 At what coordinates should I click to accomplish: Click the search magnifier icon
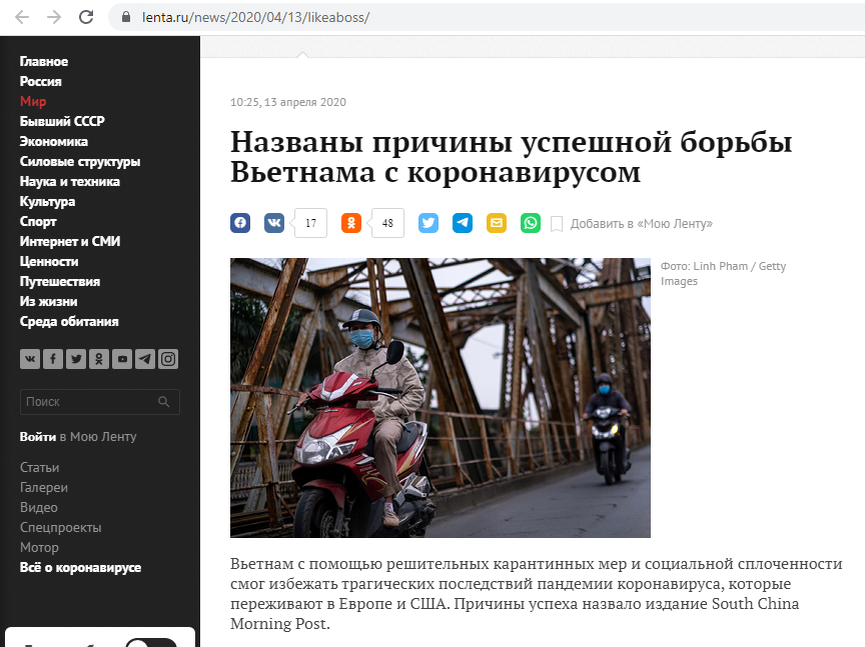tap(164, 402)
